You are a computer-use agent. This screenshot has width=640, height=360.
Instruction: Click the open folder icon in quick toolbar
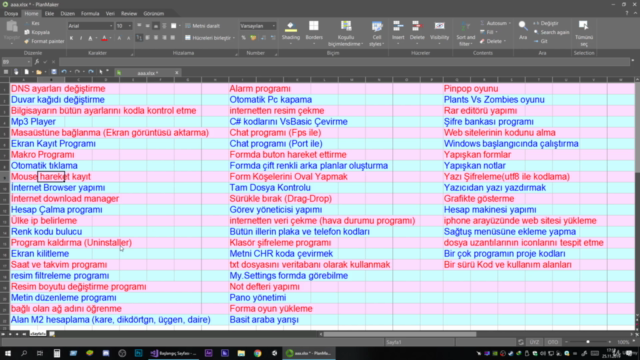39,72
